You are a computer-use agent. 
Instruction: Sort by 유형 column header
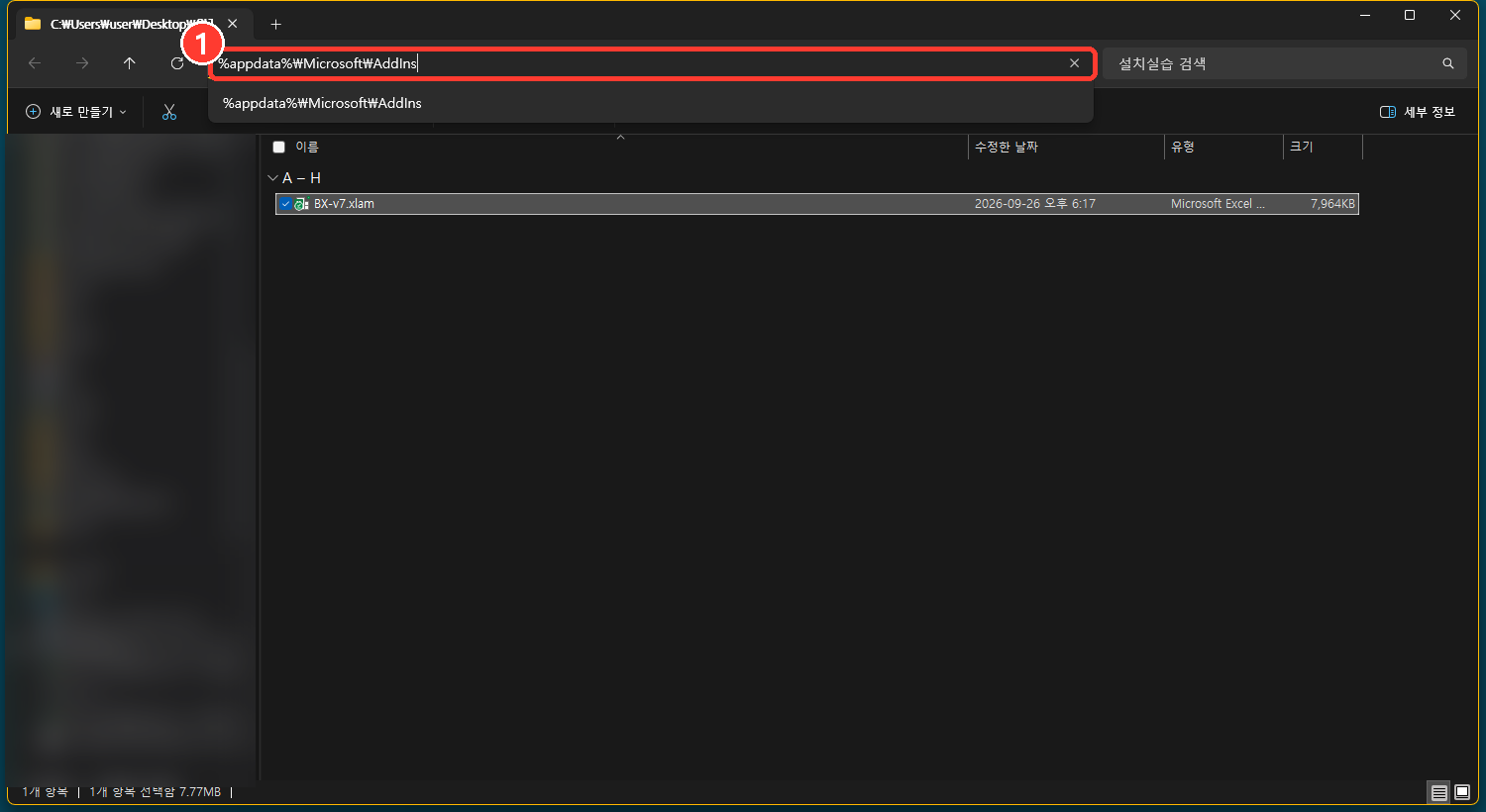[x=1183, y=147]
